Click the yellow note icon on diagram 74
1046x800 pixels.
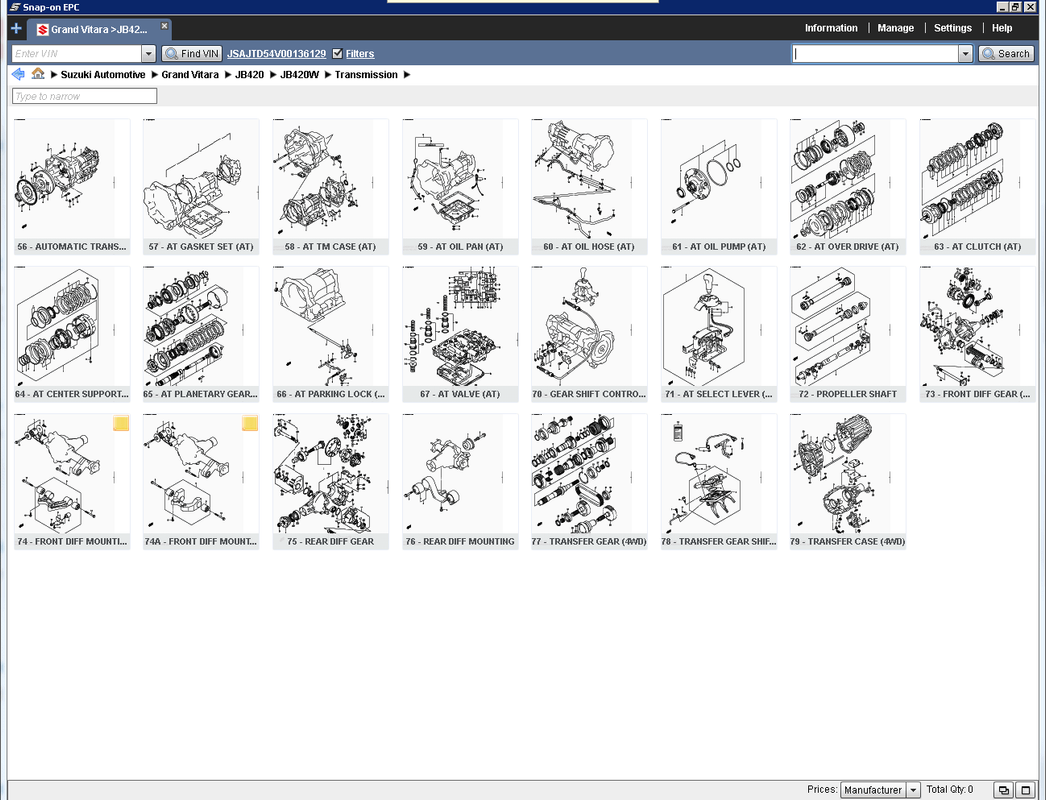pos(121,423)
